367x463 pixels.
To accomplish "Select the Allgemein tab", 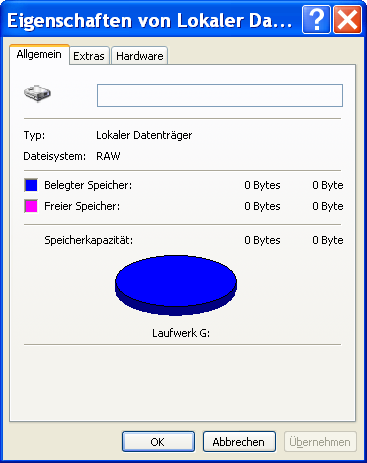I will click(39, 54).
